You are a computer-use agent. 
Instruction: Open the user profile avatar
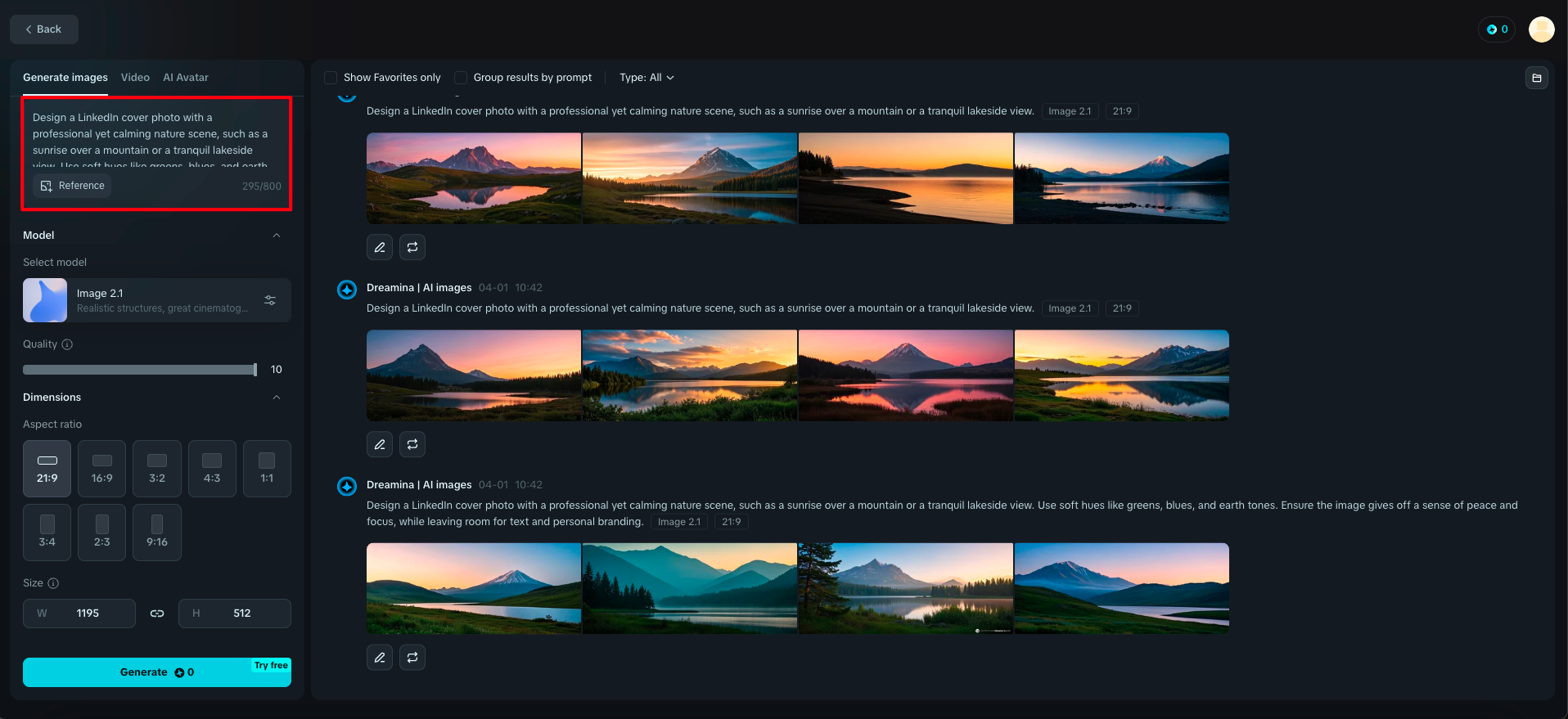pos(1542,29)
